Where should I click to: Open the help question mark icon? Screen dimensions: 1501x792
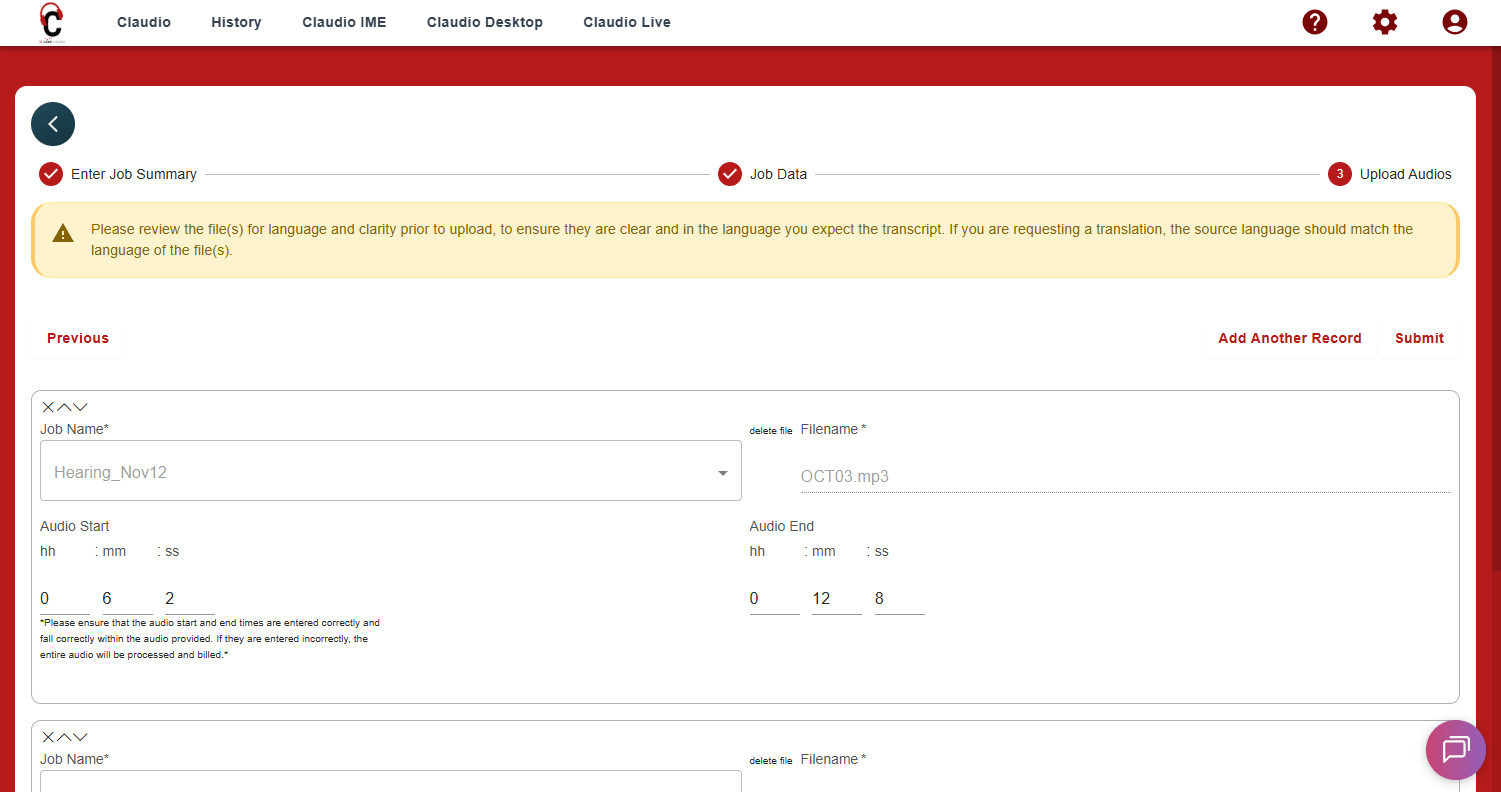(x=1314, y=22)
